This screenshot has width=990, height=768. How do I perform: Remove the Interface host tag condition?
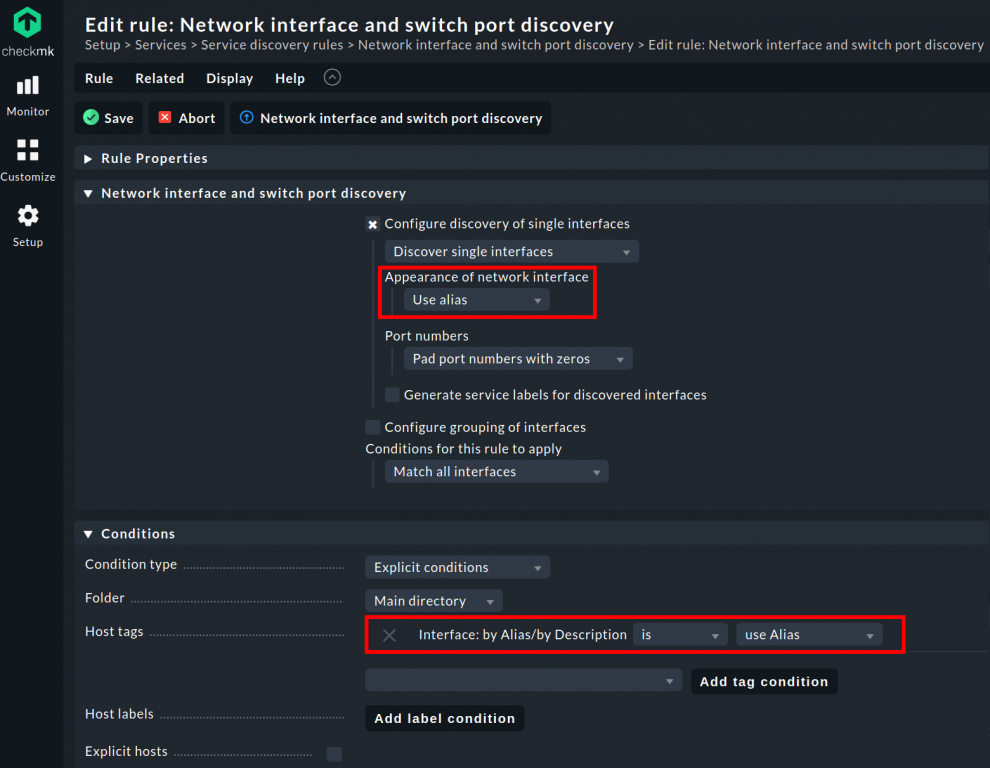(389, 634)
